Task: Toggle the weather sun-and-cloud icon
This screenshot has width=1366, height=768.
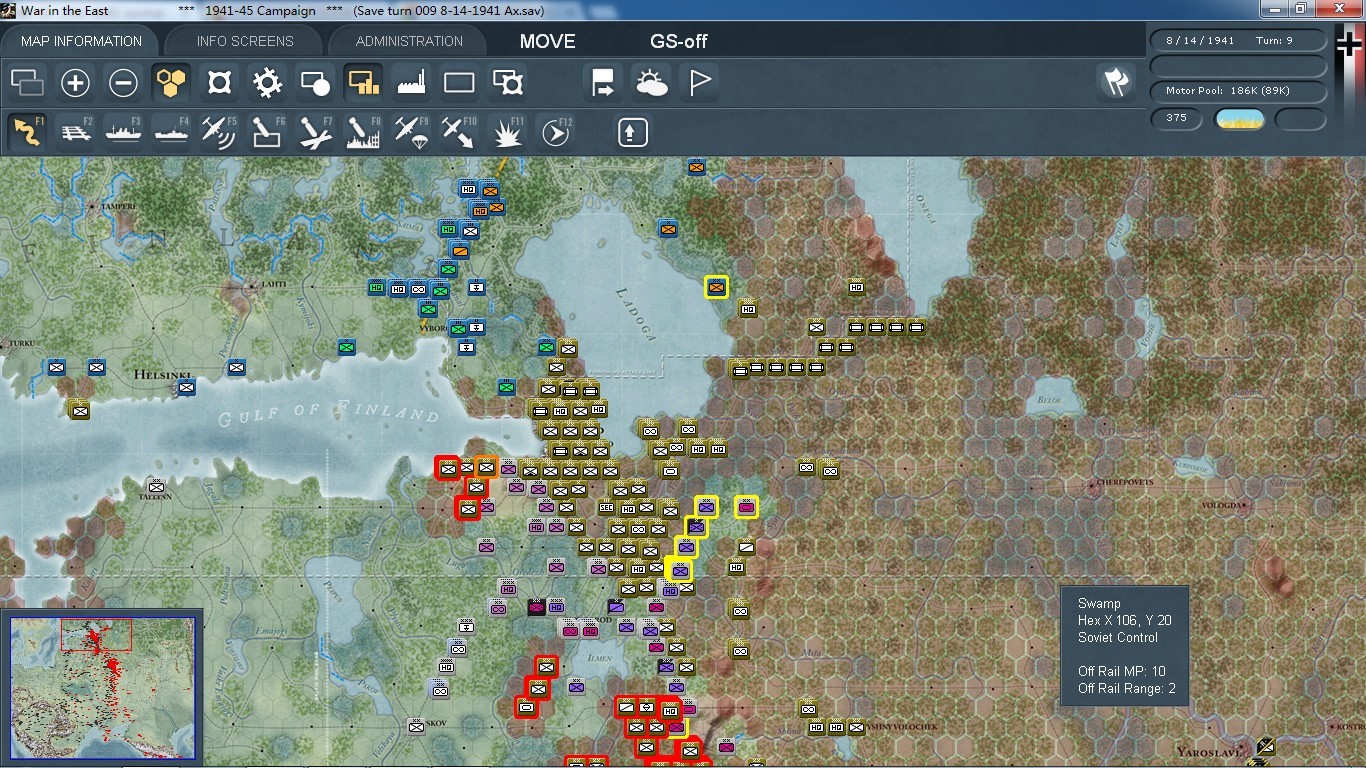Action: [651, 82]
